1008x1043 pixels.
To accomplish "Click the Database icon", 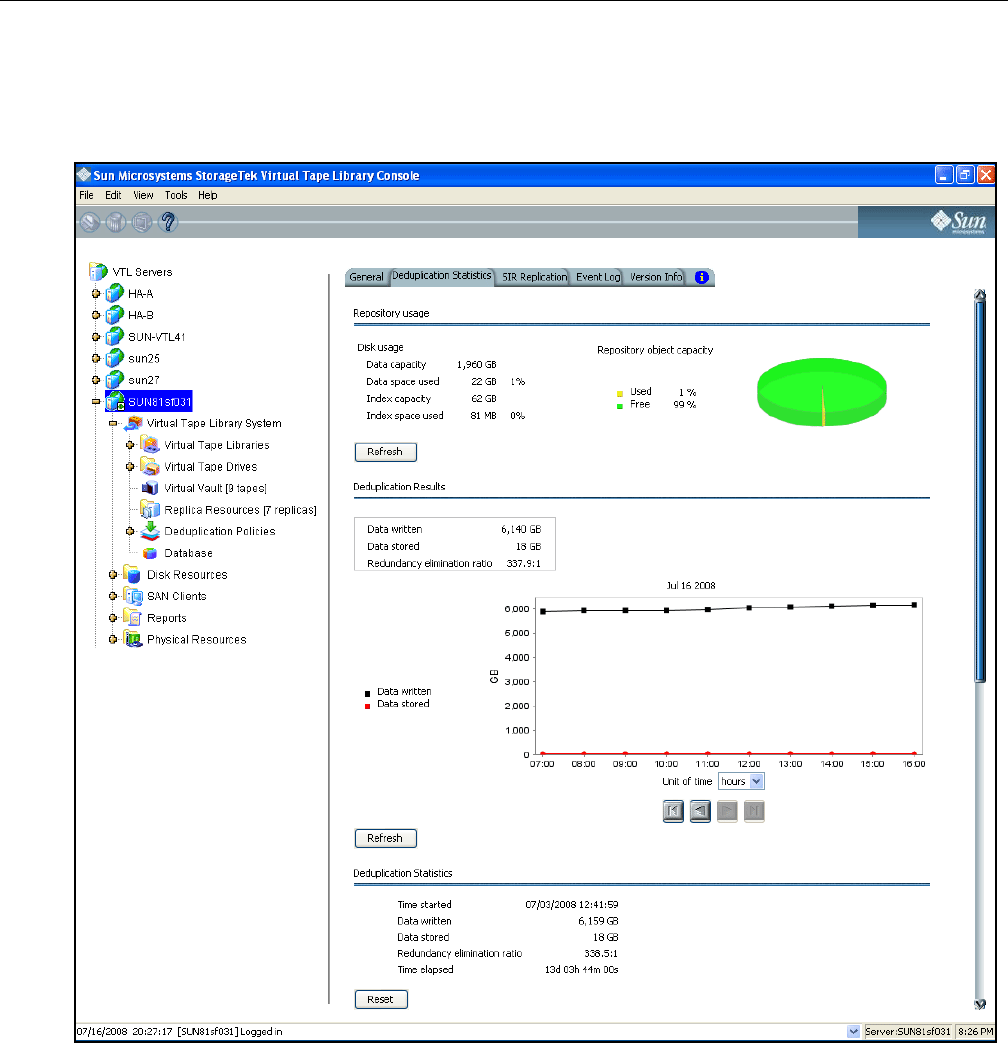I will tap(150, 553).
